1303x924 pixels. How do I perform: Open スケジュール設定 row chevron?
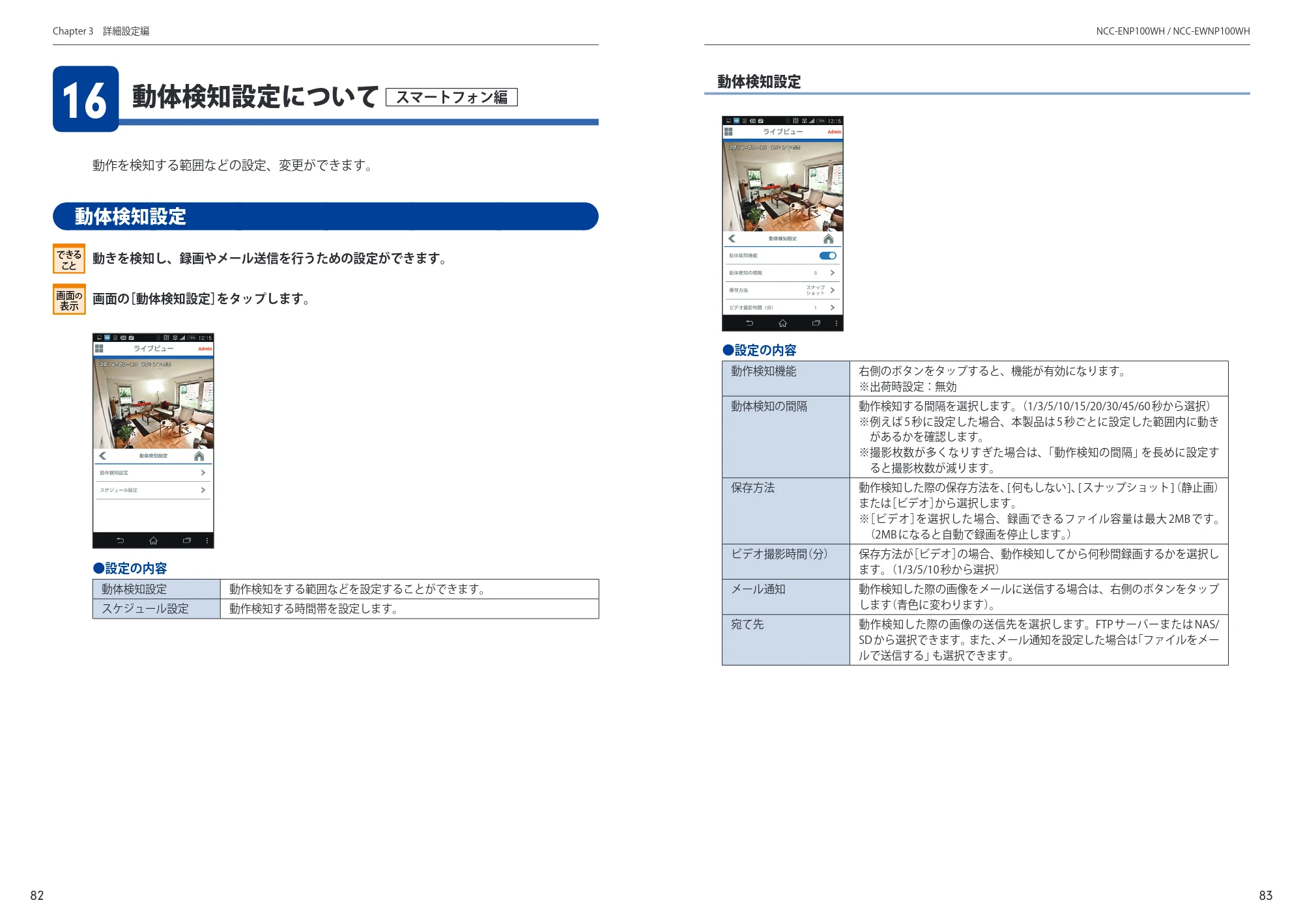[x=203, y=490]
